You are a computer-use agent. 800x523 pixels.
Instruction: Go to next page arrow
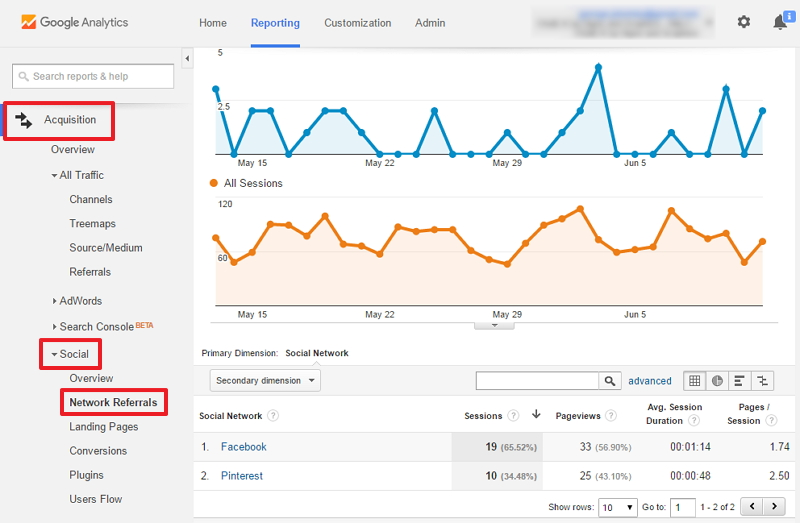point(774,506)
